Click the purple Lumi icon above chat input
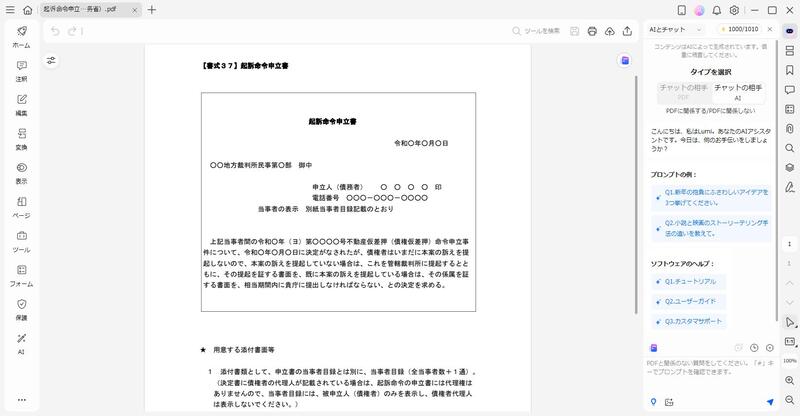The width and height of the screenshot is (800, 416). tap(654, 348)
